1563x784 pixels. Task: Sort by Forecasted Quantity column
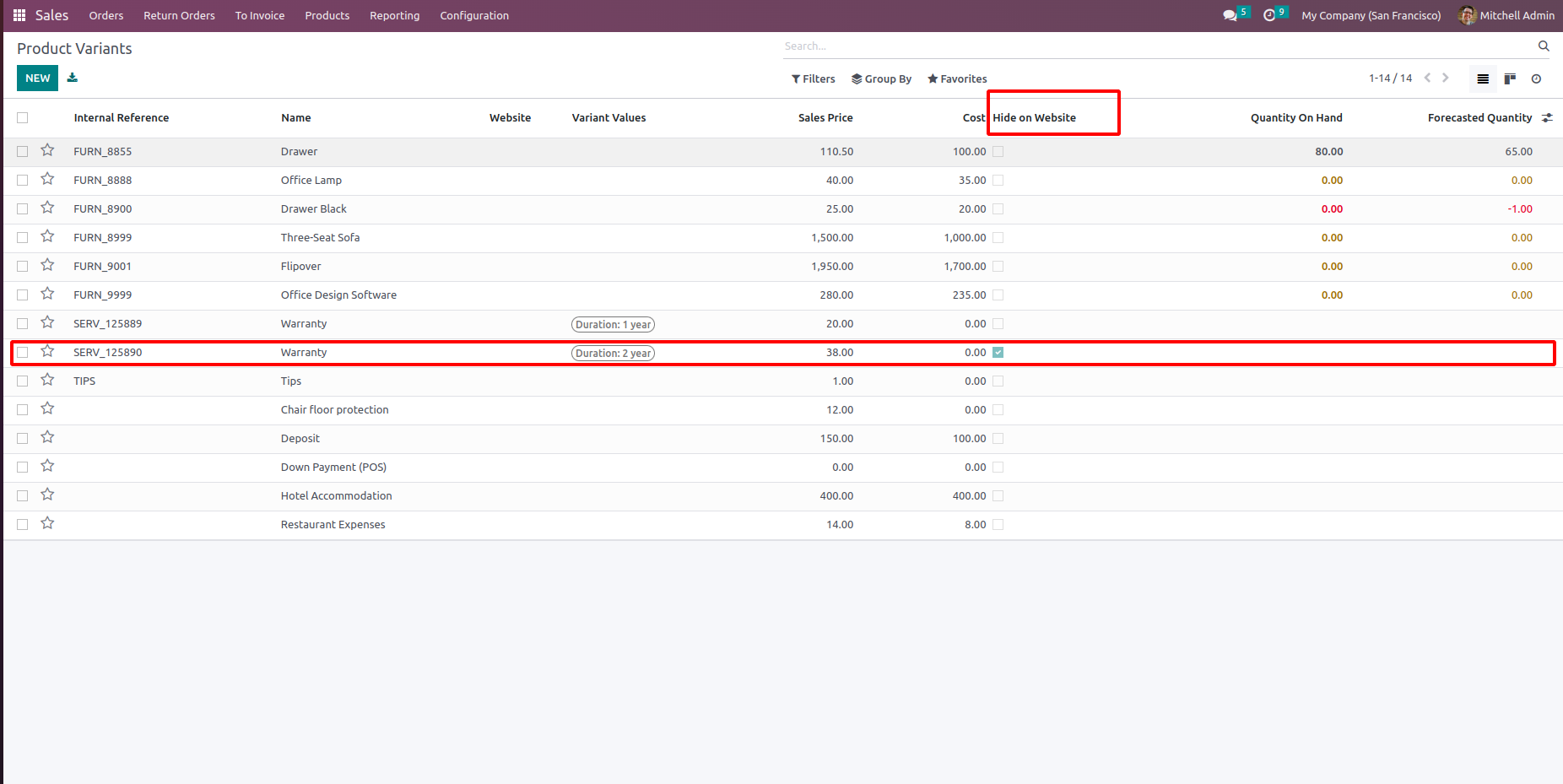coord(1480,118)
